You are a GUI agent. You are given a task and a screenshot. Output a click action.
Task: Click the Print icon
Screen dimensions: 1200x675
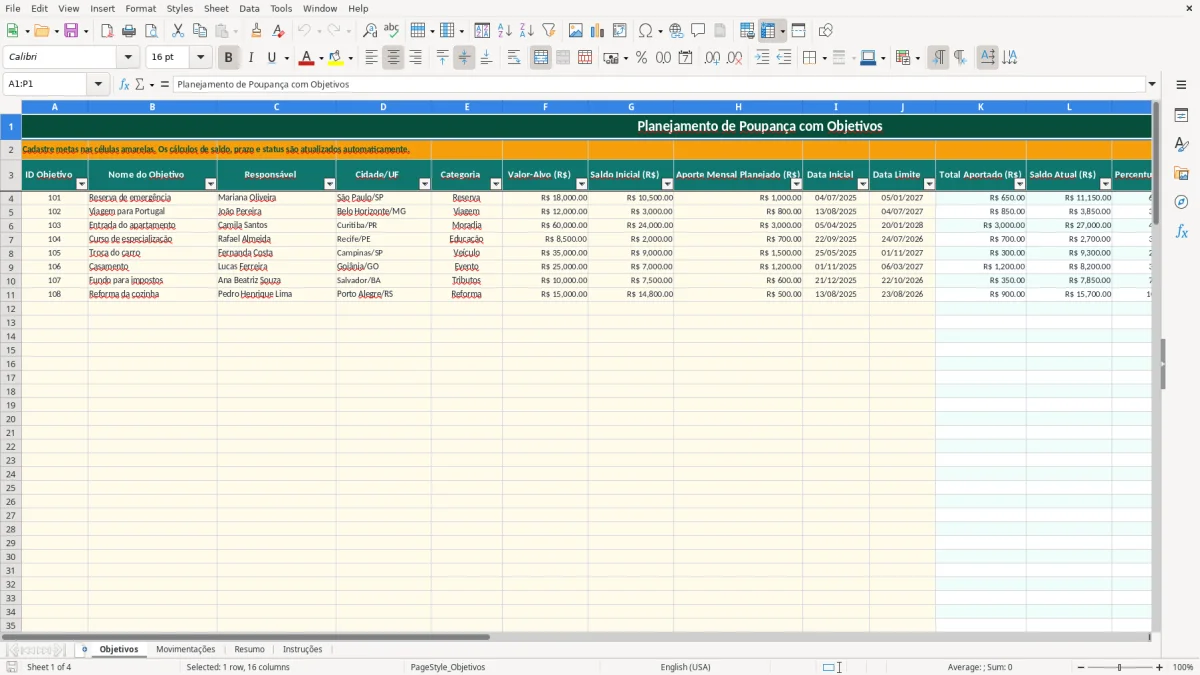pyautogui.click(x=129, y=31)
